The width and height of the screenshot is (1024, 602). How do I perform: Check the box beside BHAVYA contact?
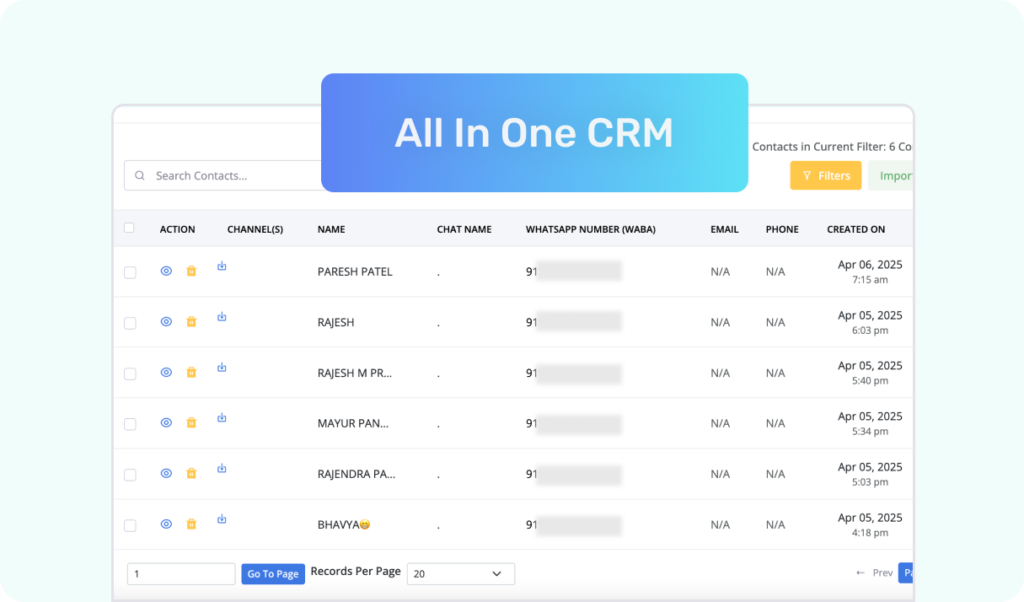click(x=130, y=525)
